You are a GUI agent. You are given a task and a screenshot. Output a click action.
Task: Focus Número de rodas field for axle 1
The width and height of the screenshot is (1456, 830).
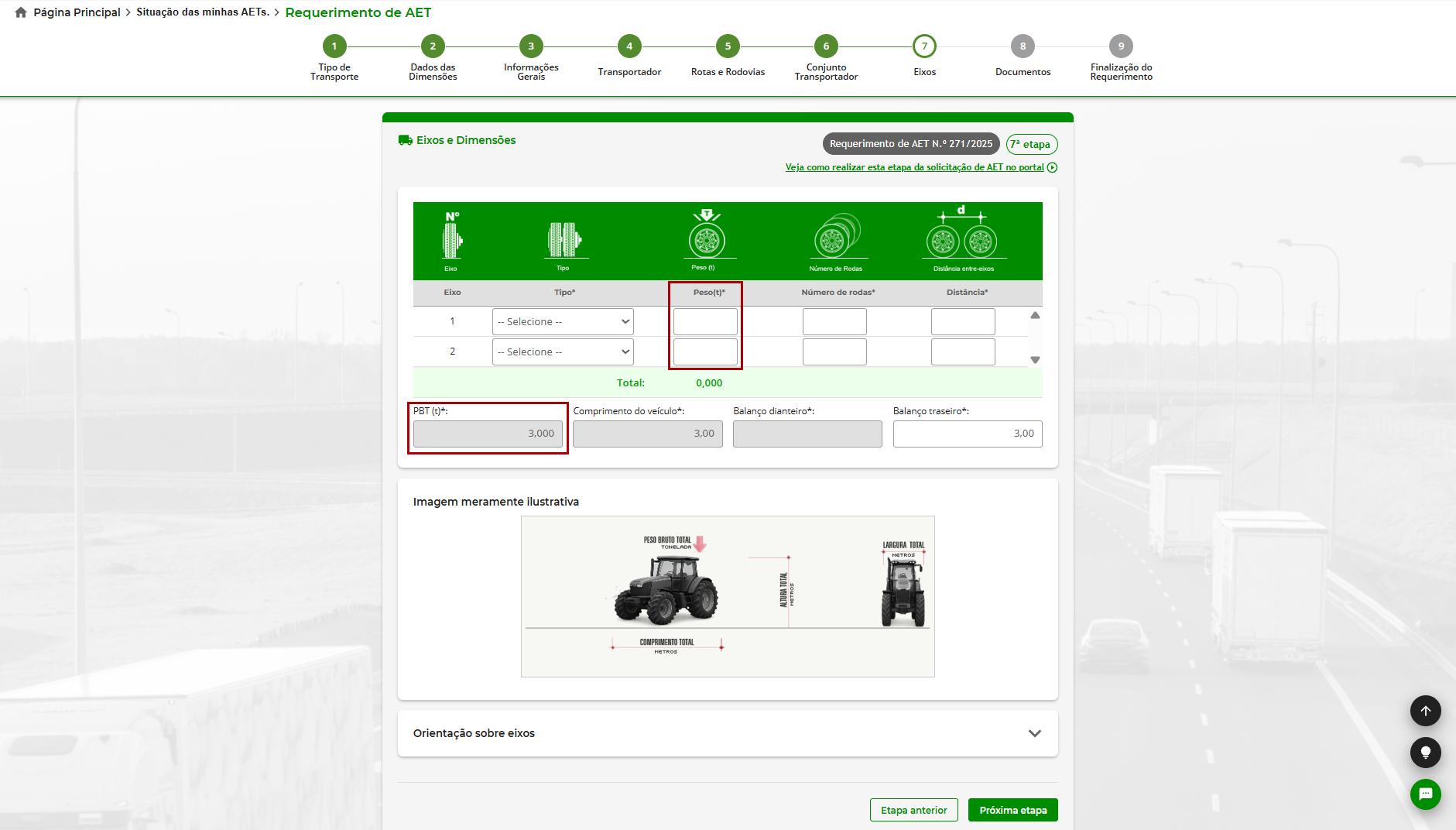click(x=834, y=321)
